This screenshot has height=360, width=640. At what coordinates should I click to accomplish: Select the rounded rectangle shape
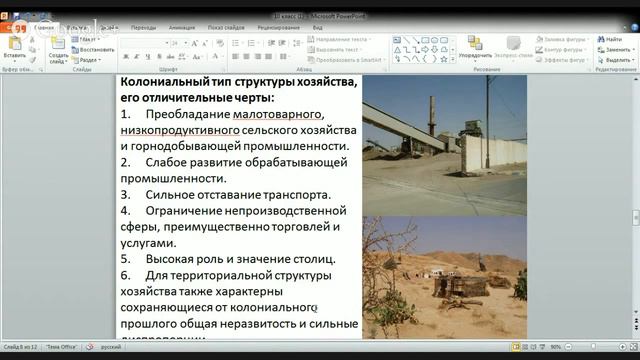(444, 40)
